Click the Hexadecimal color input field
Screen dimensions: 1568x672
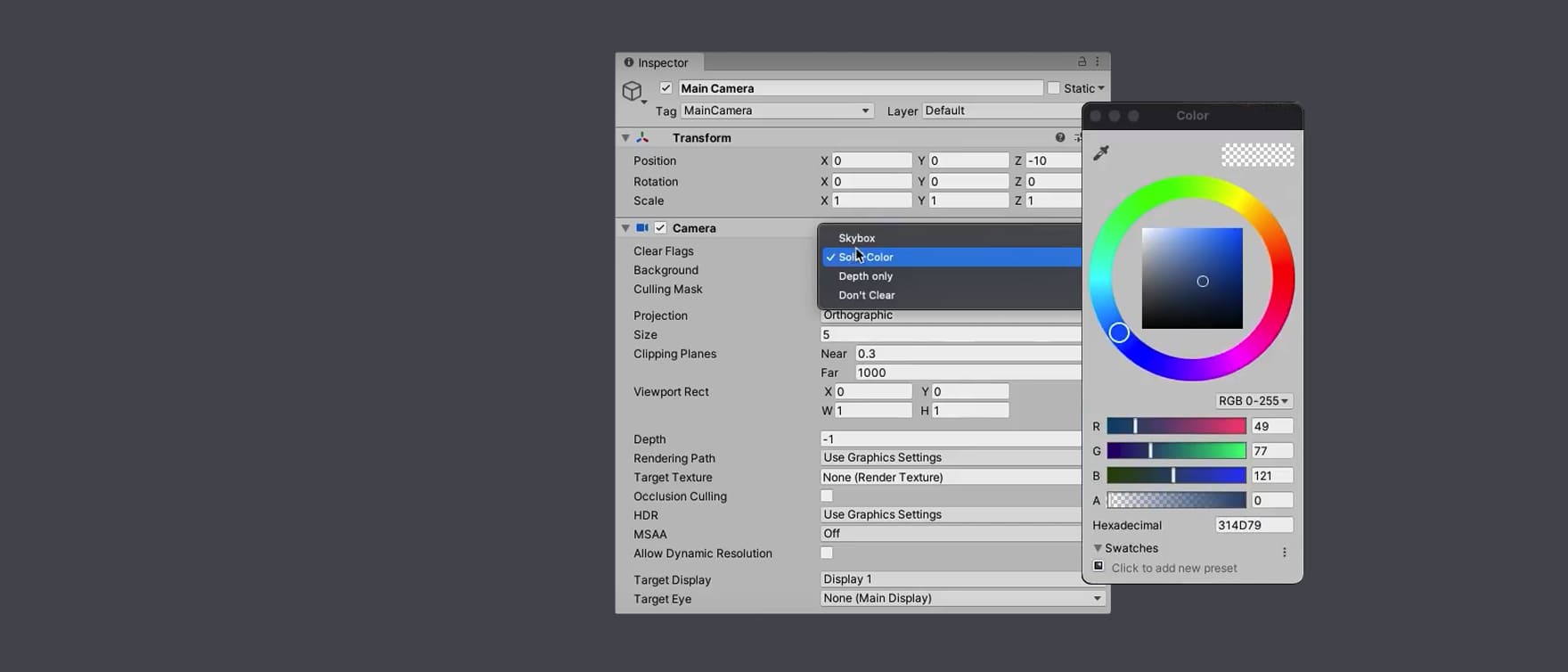click(x=1253, y=525)
